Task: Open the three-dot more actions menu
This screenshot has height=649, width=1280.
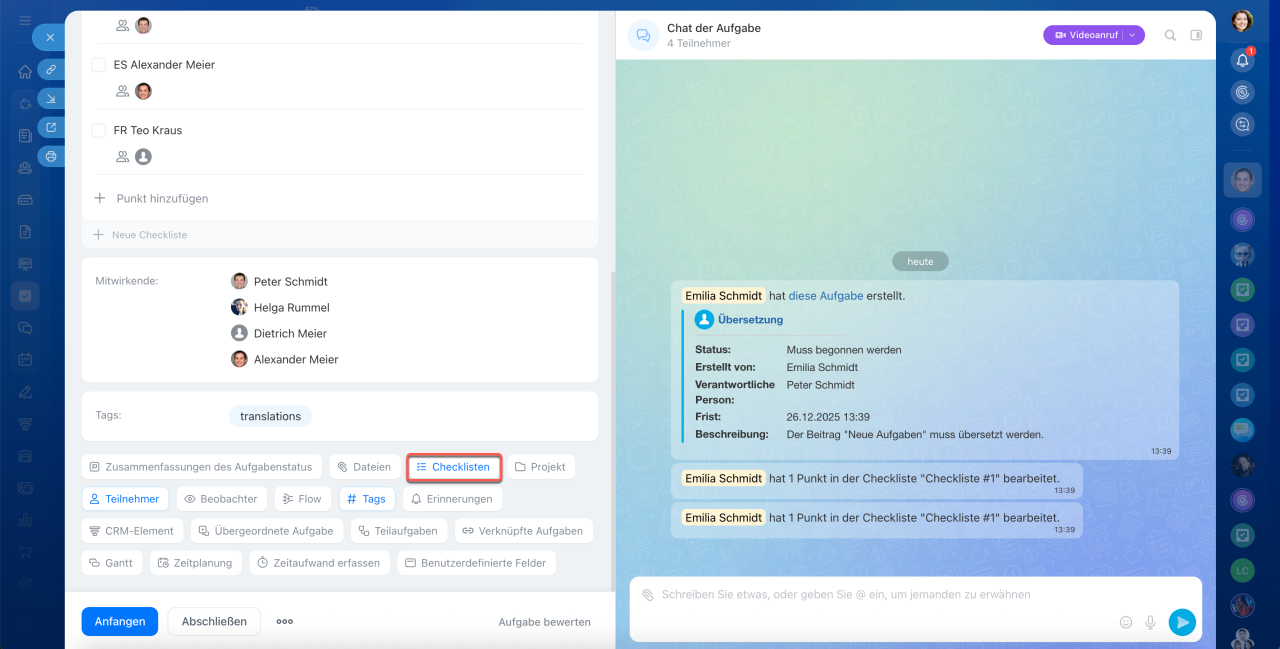Action: (285, 621)
